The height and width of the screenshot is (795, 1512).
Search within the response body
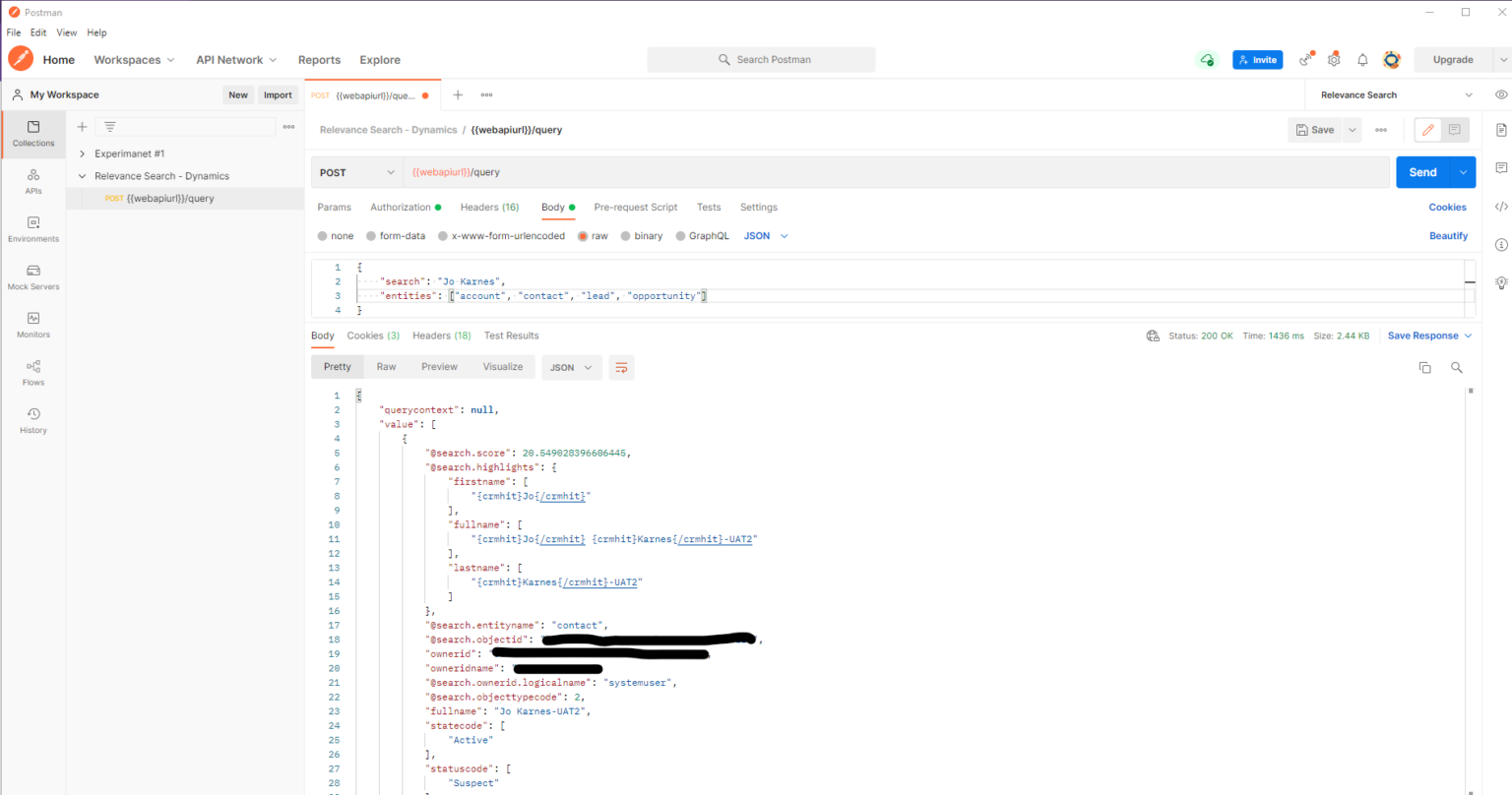[1456, 367]
